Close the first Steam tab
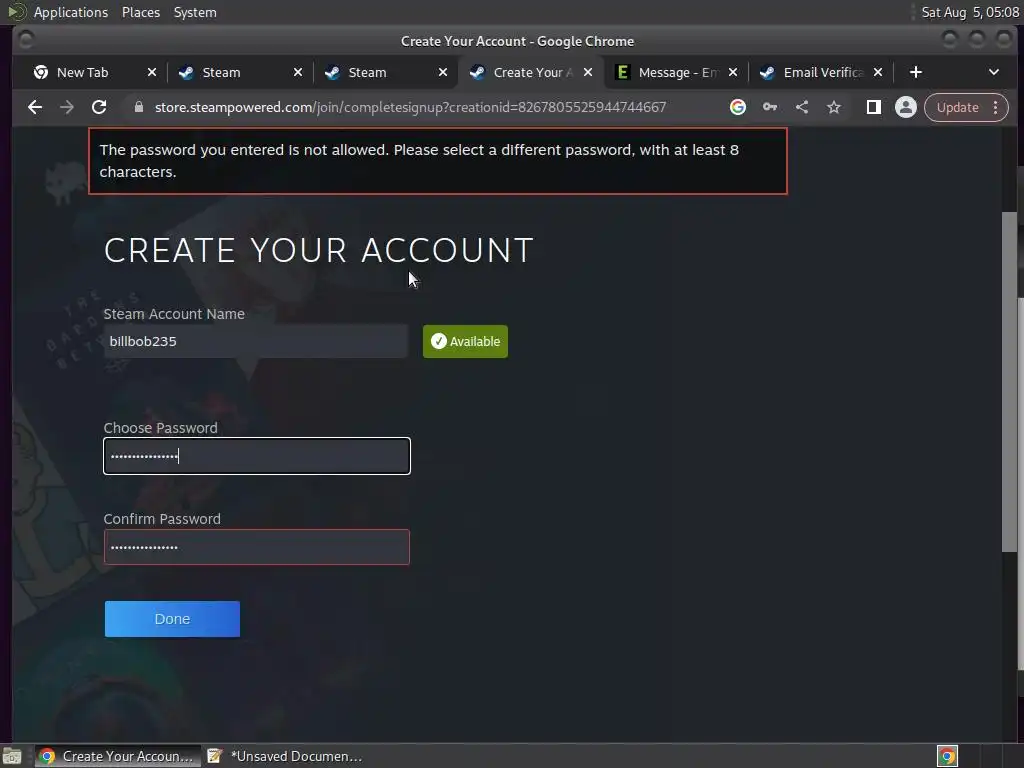 298,72
